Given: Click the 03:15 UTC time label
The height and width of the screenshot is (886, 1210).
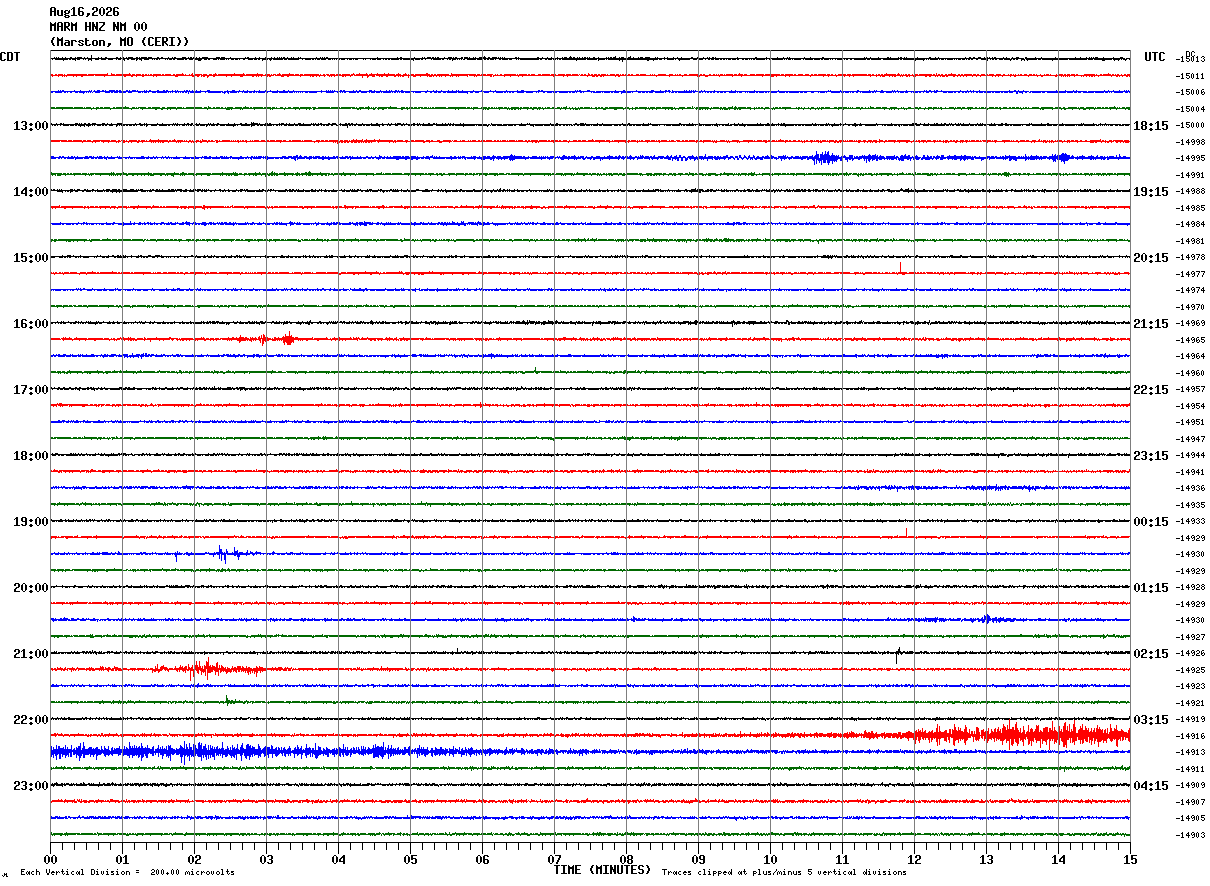Looking at the screenshot, I should pyautogui.click(x=1151, y=720).
